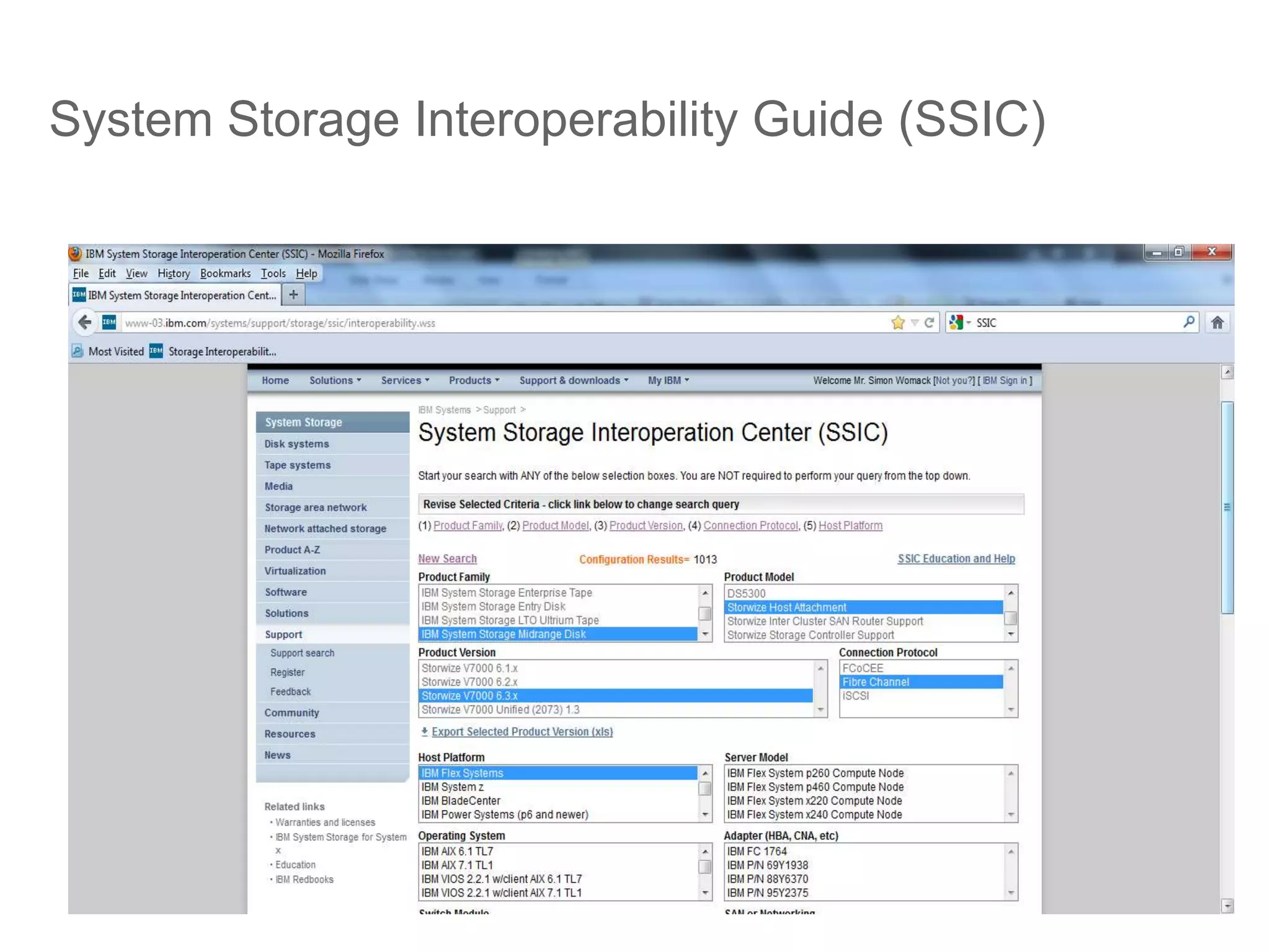1270x952 pixels.
Task: Select Storwize Storage Controller Support
Action: [x=864, y=635]
